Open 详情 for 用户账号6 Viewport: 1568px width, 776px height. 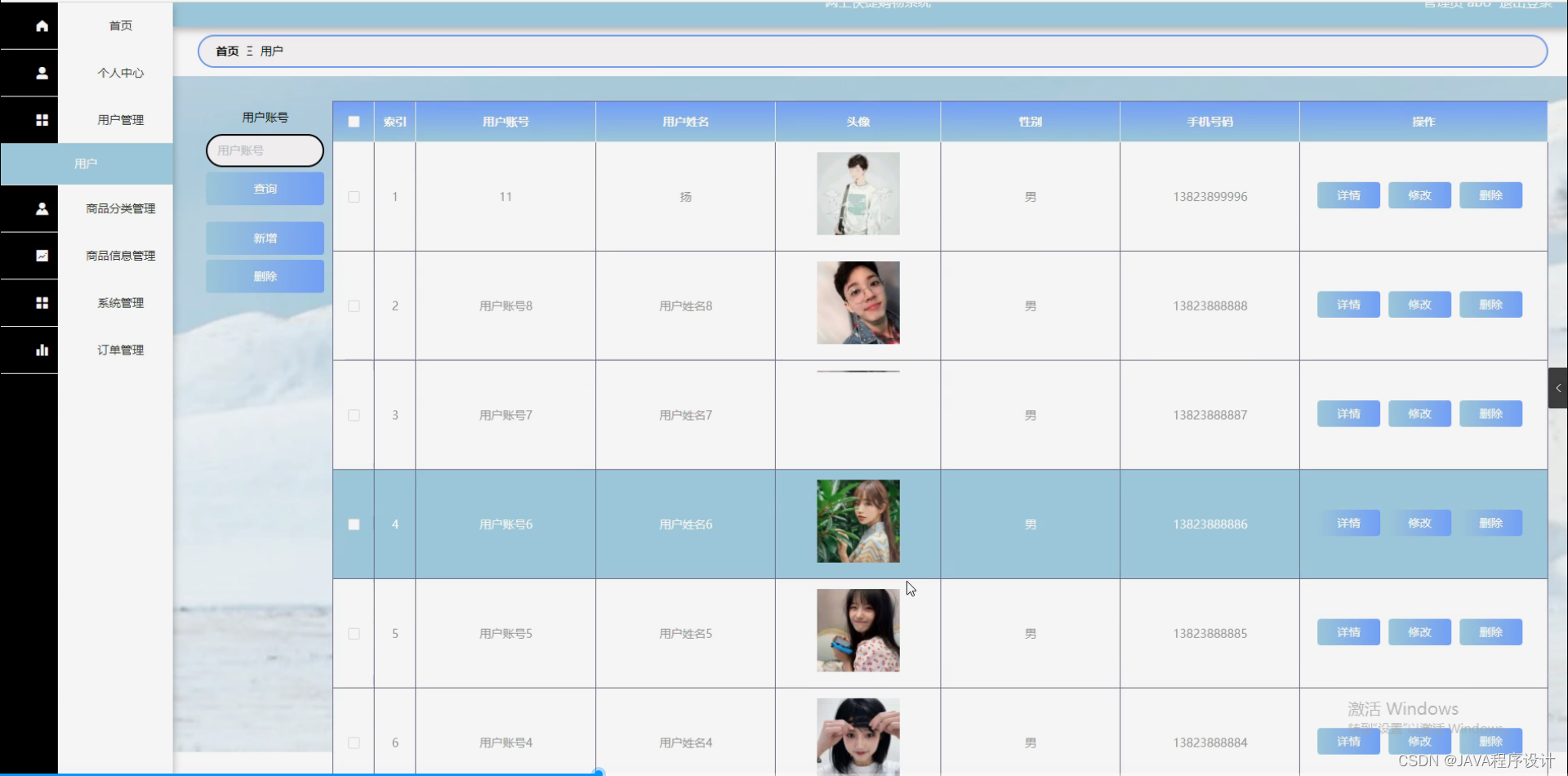pos(1348,524)
